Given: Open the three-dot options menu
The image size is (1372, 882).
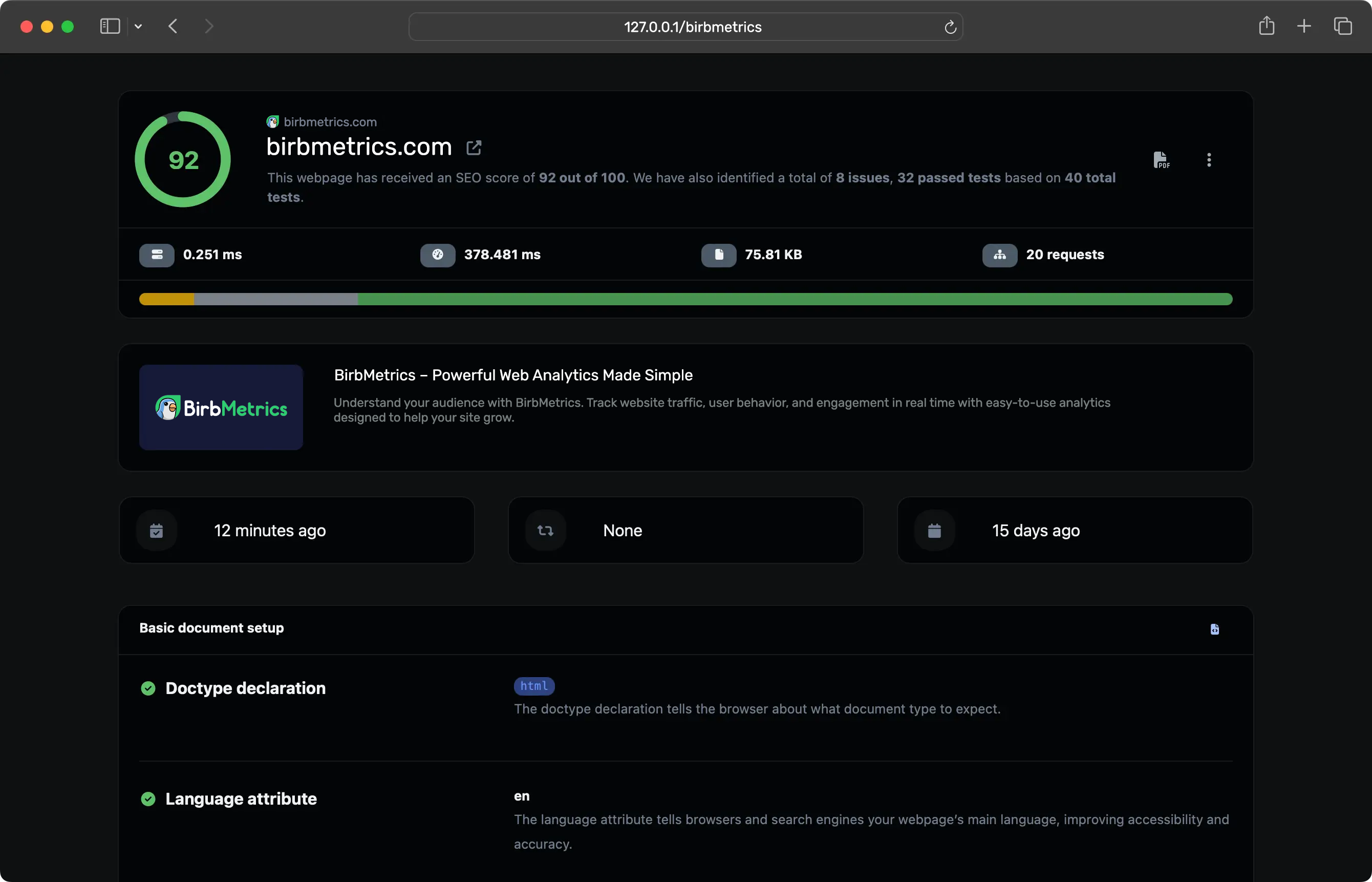Looking at the screenshot, I should coord(1209,160).
